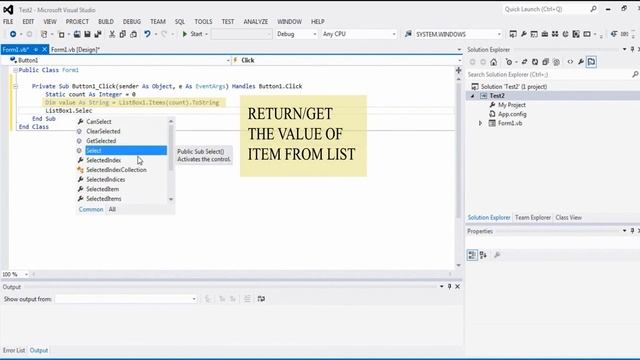The height and width of the screenshot is (360, 640).
Task: Open the TOOLS menu
Action: point(203,22)
